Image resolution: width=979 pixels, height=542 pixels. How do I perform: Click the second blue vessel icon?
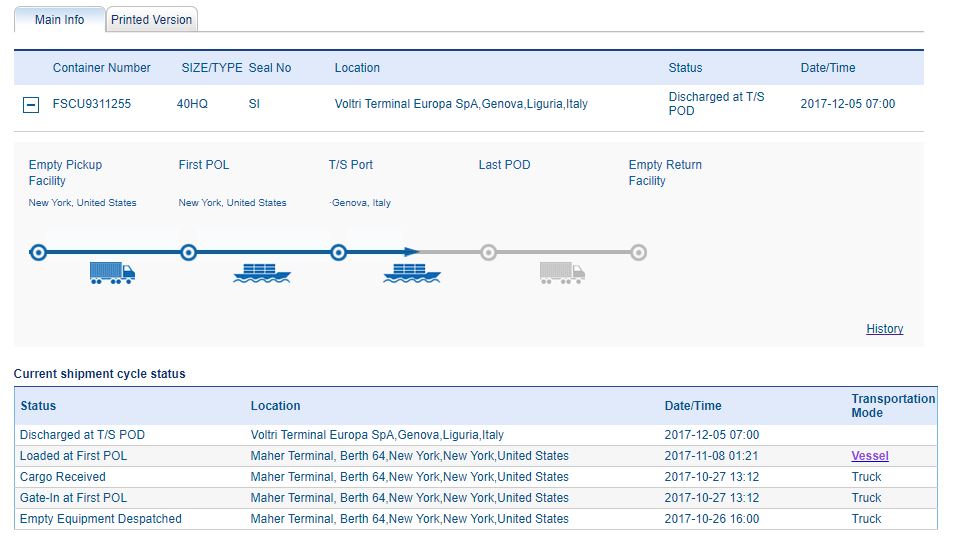(x=411, y=272)
